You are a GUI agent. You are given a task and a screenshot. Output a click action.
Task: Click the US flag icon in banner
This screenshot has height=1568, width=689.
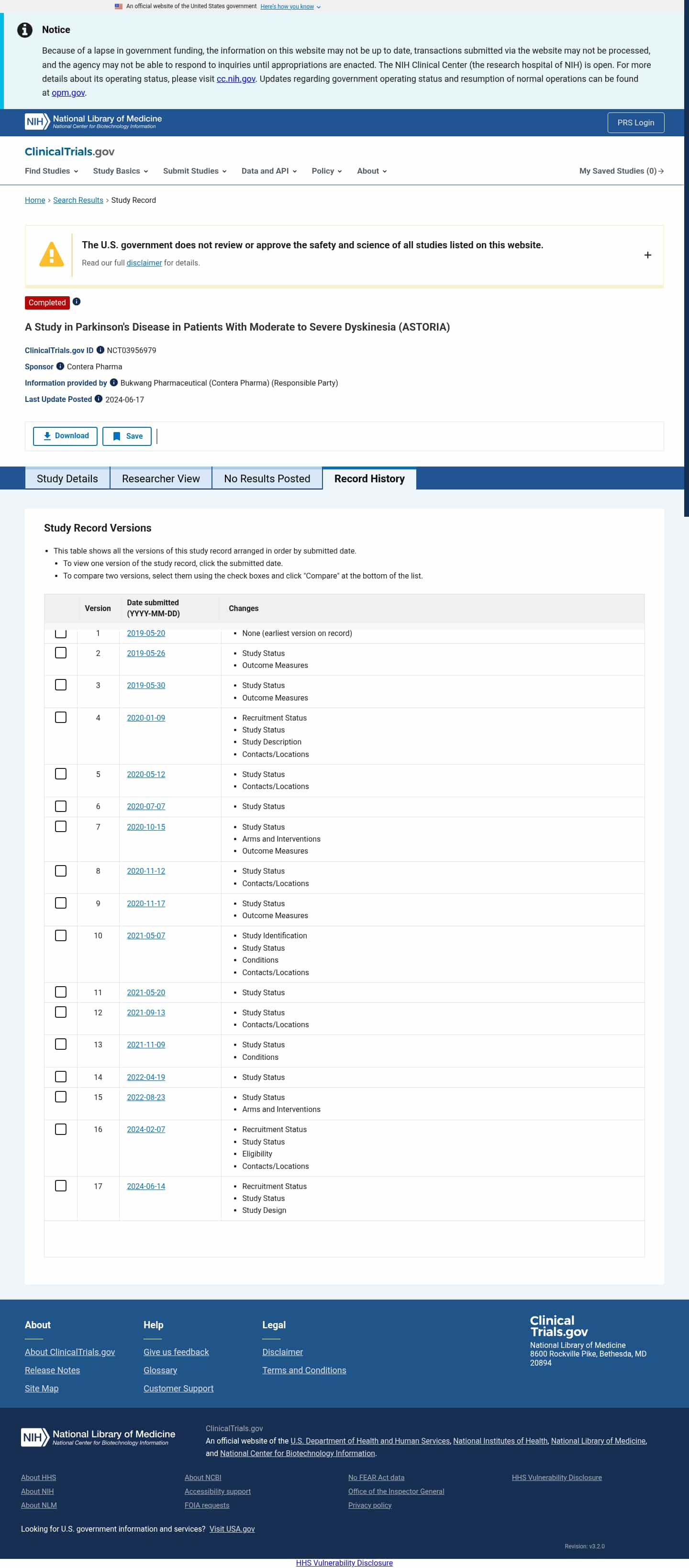coord(119,6)
